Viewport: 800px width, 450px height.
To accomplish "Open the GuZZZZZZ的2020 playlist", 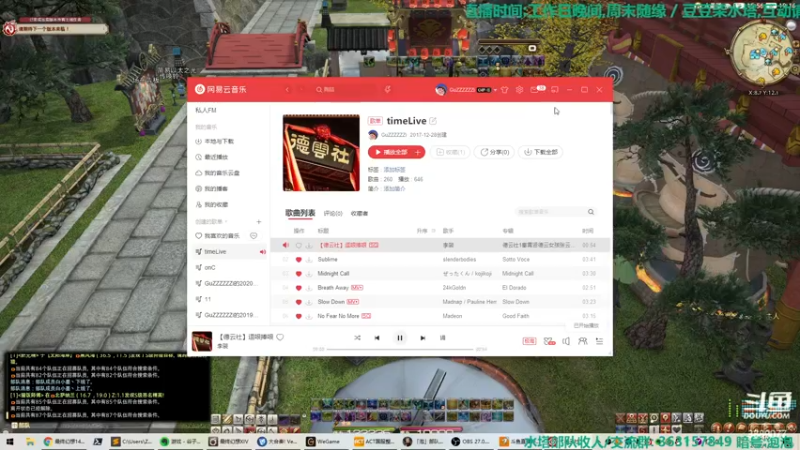I will point(231,283).
